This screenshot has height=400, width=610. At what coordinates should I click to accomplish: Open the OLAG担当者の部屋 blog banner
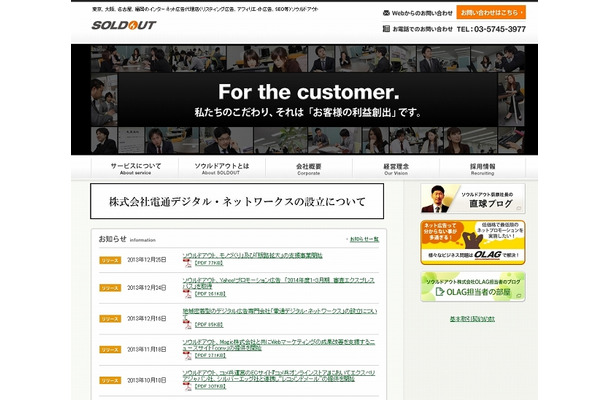click(x=473, y=287)
